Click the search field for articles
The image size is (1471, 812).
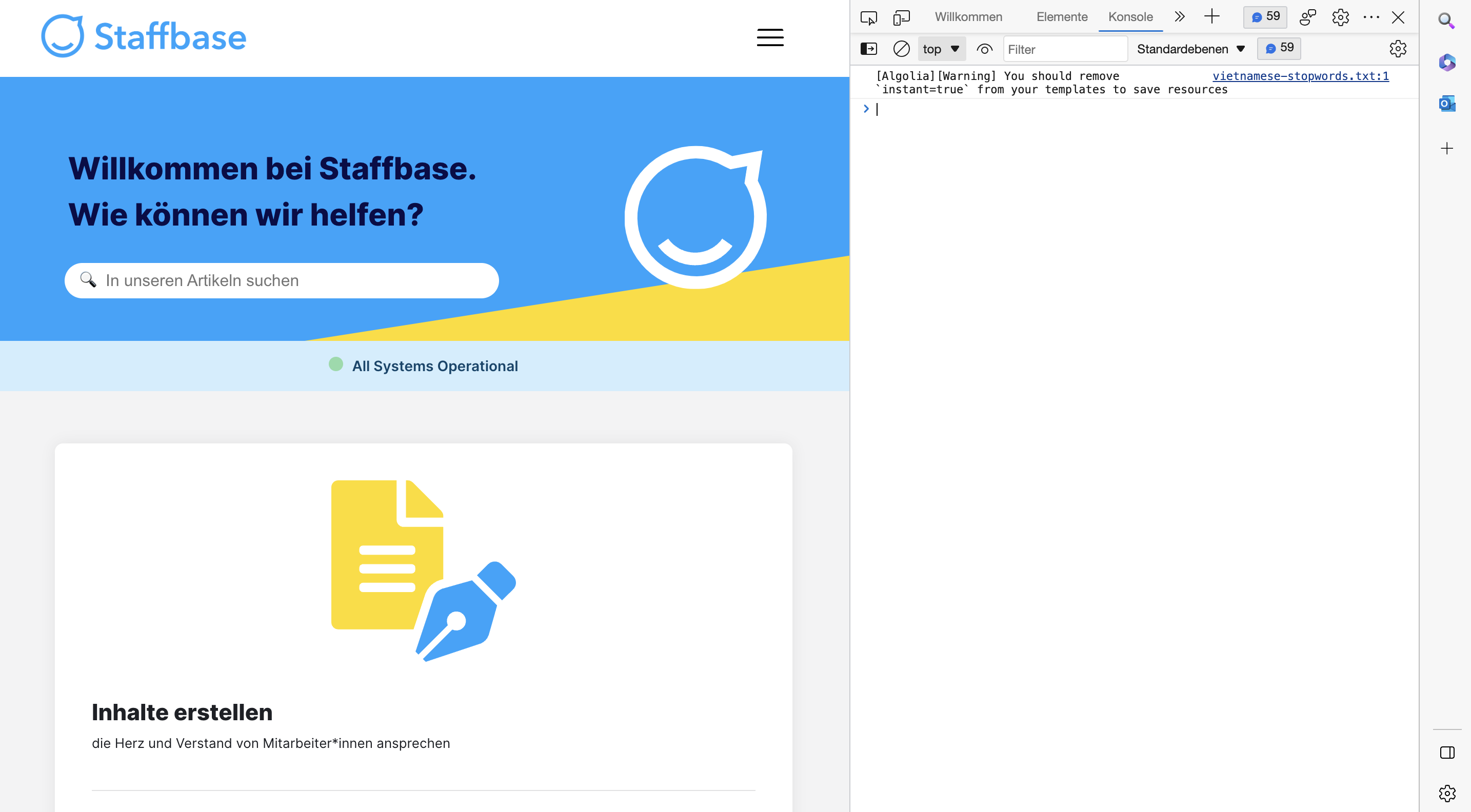click(x=282, y=280)
